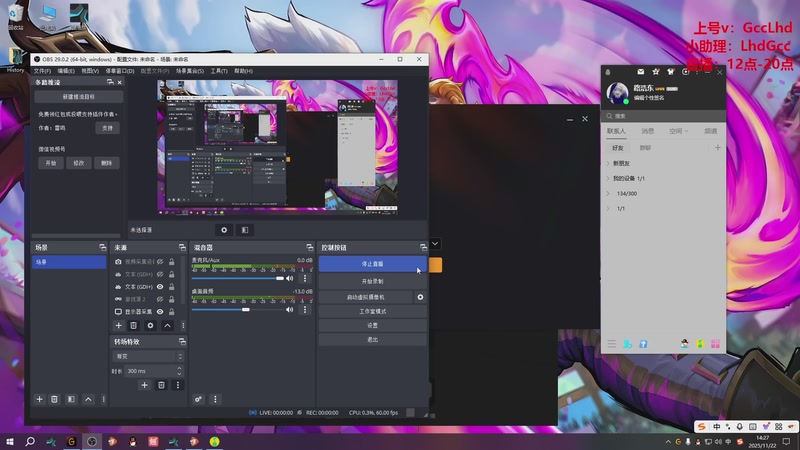
Task: Open source properties gear in 来源 panel toolbar
Action: coord(150,326)
